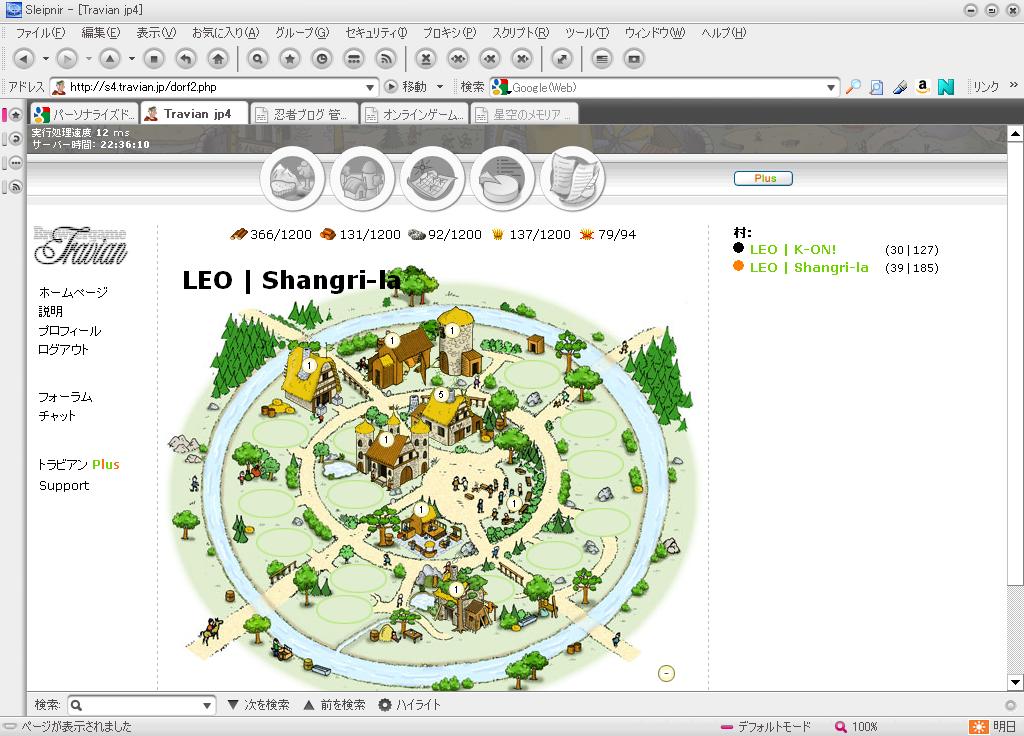1024x736 pixels.
Task: Open Favorites with the star toolbar button
Action: coord(289,59)
